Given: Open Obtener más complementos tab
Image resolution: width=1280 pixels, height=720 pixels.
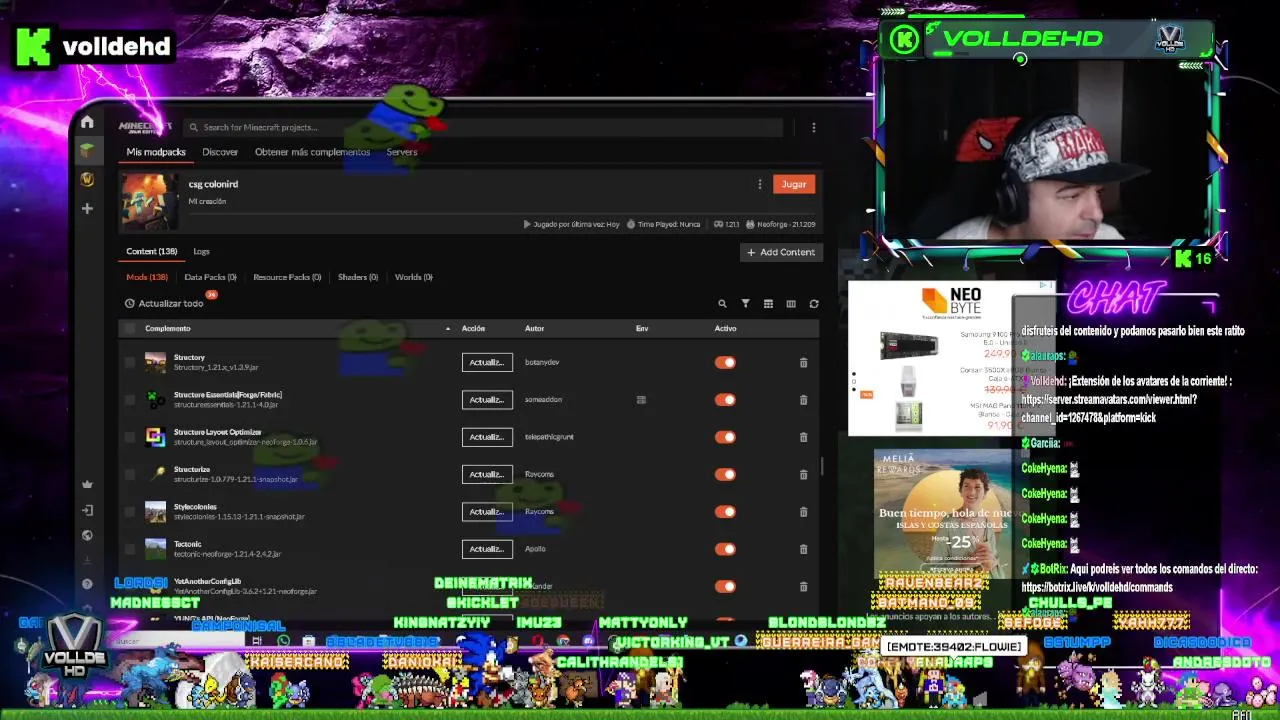Looking at the screenshot, I should coord(312,152).
